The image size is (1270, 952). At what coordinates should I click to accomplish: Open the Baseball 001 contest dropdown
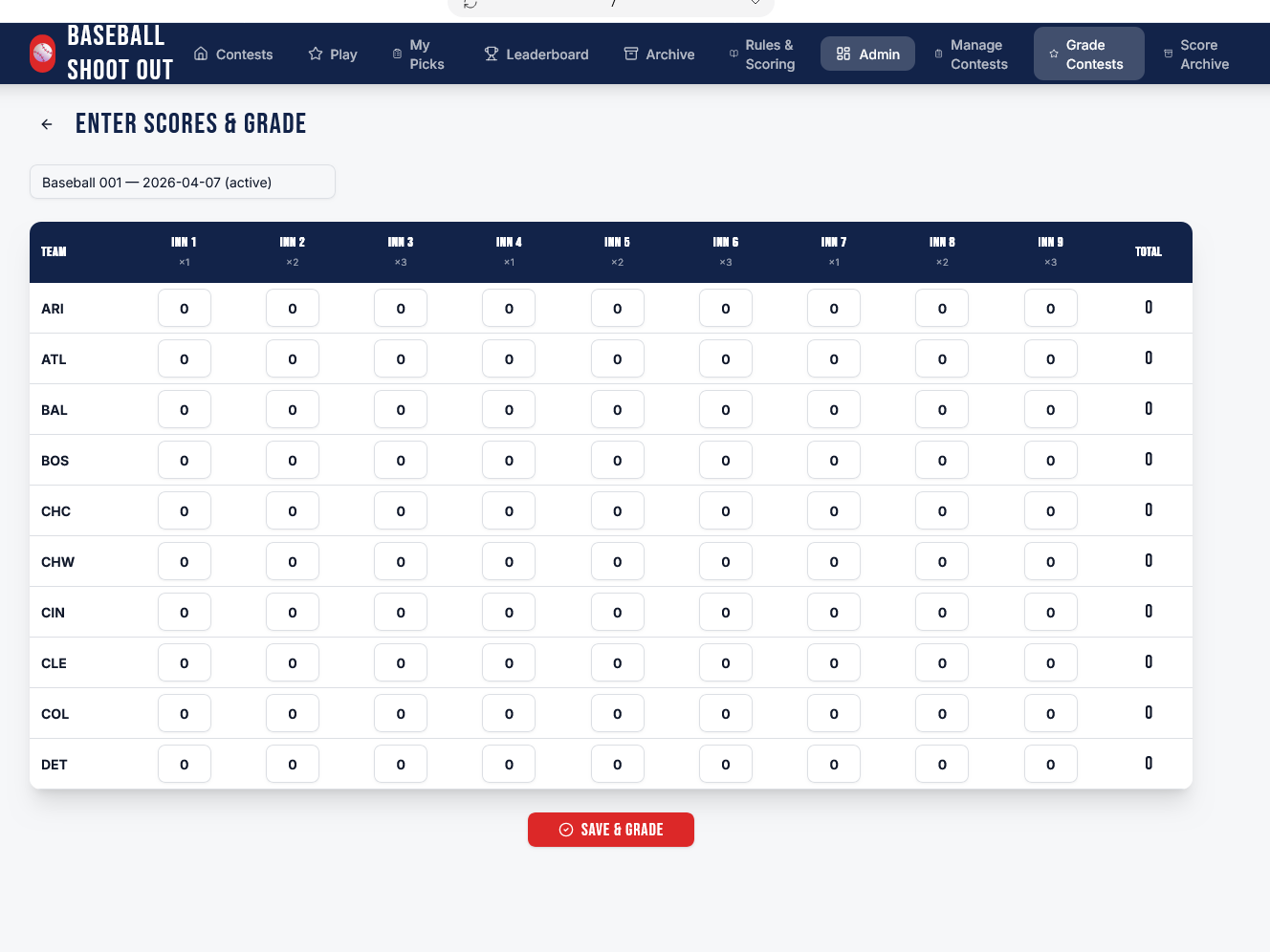click(183, 182)
